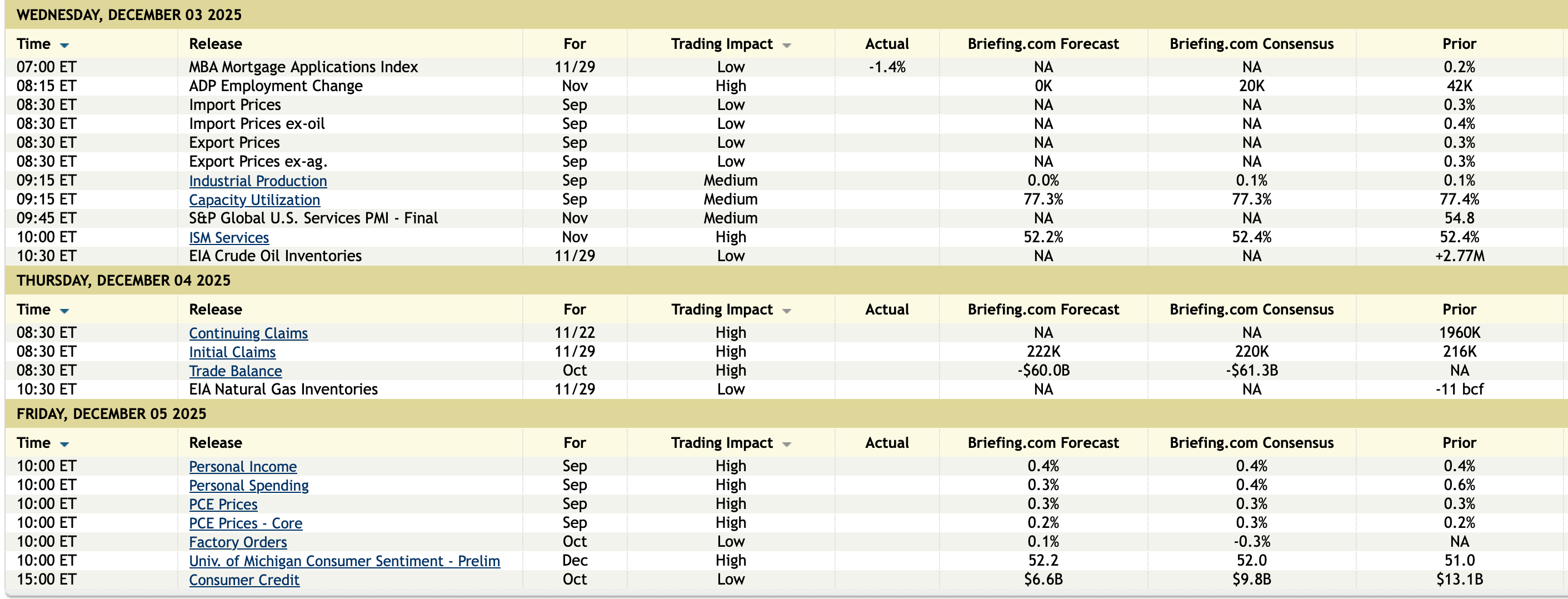Open the Industrial Production link
The width and height of the screenshot is (1568, 599).
pos(257,181)
